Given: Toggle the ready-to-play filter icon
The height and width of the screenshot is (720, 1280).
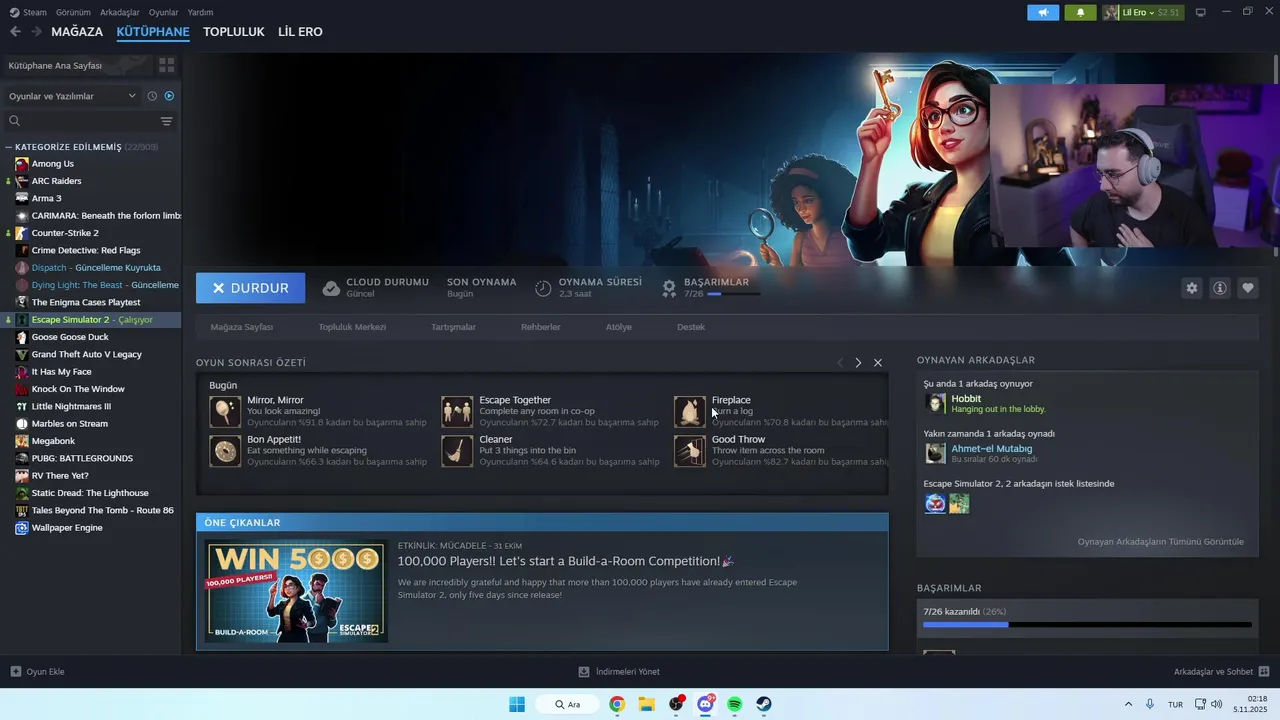Looking at the screenshot, I should point(169,96).
